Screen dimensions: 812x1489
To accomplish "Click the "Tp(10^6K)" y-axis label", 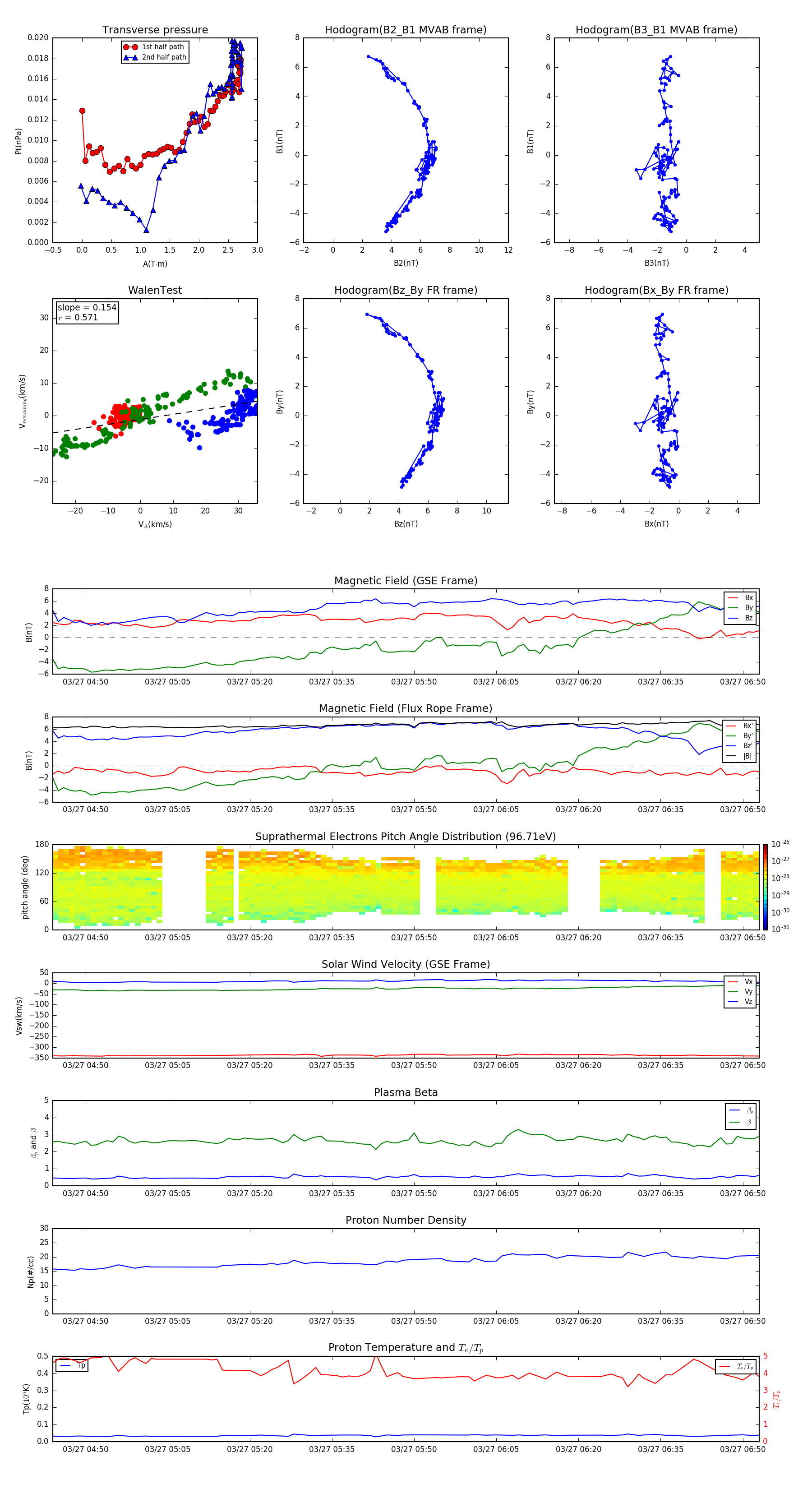I will pyautogui.click(x=26, y=1399).
